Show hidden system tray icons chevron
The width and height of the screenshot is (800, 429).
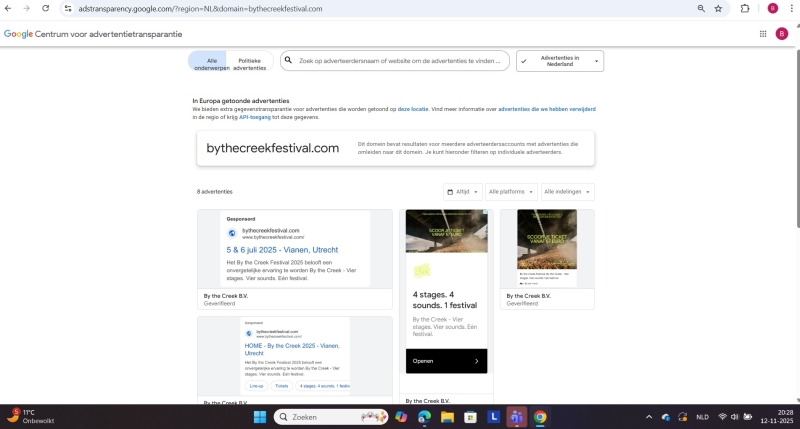(x=648, y=417)
